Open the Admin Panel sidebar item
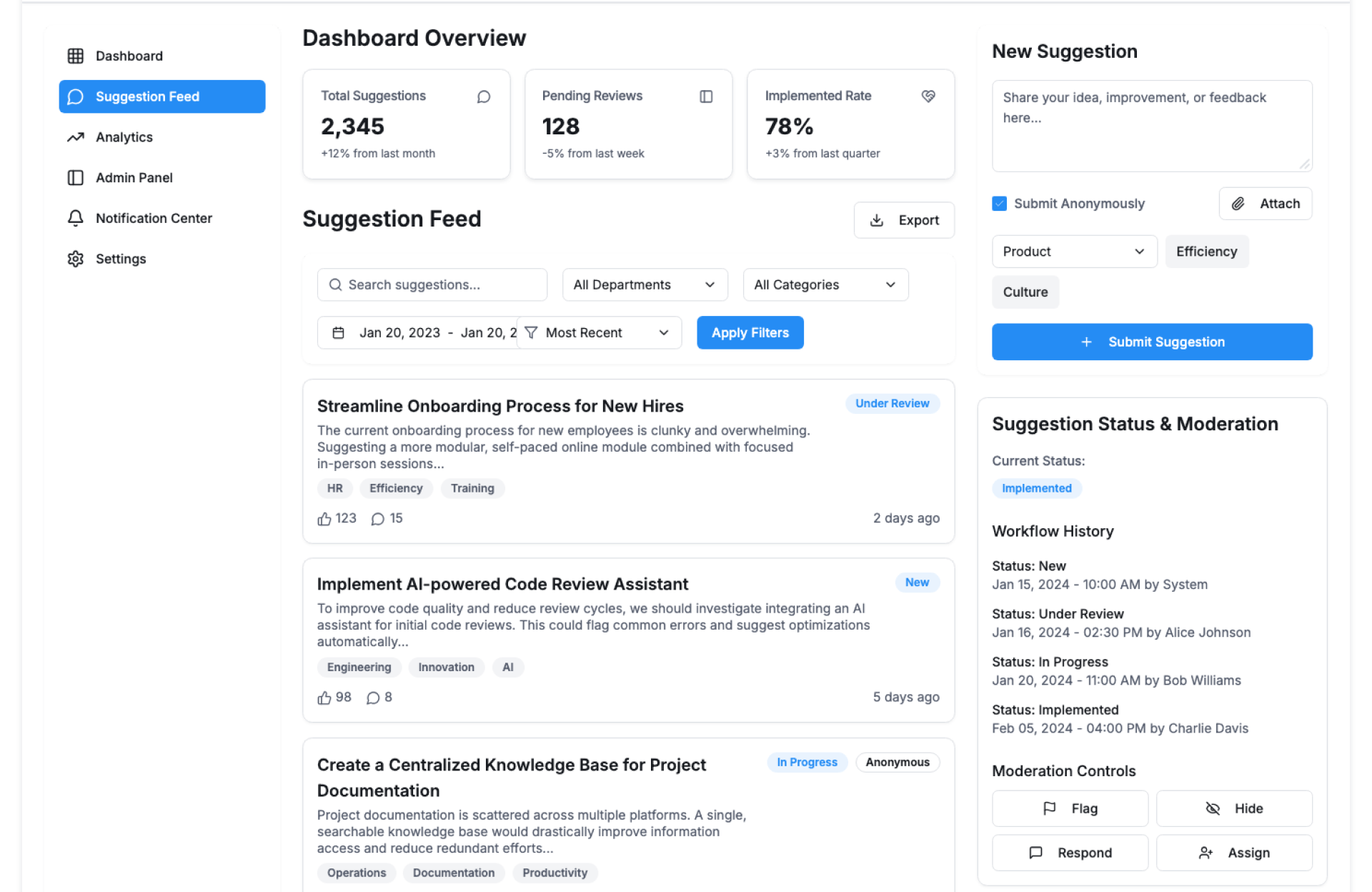Image resolution: width=1372 pixels, height=892 pixels. click(134, 178)
